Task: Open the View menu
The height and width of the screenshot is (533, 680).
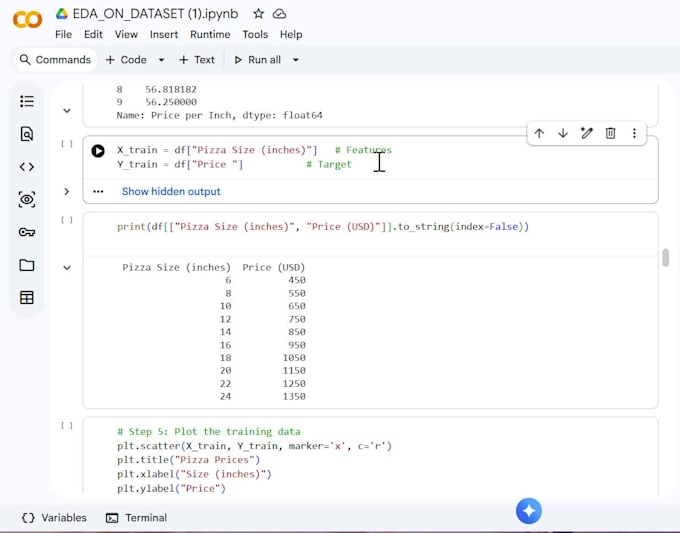Action: 126,34
